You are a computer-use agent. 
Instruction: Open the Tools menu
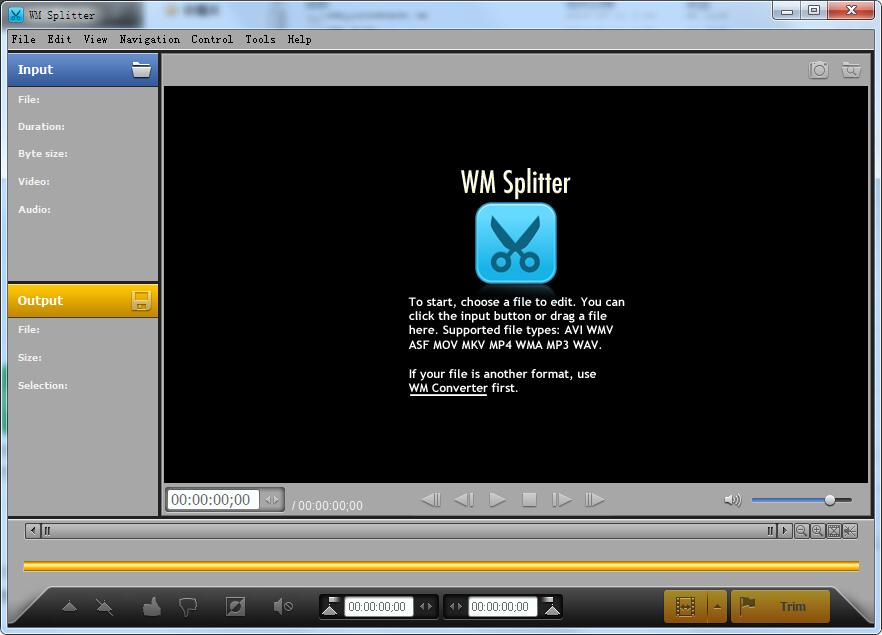pos(260,40)
